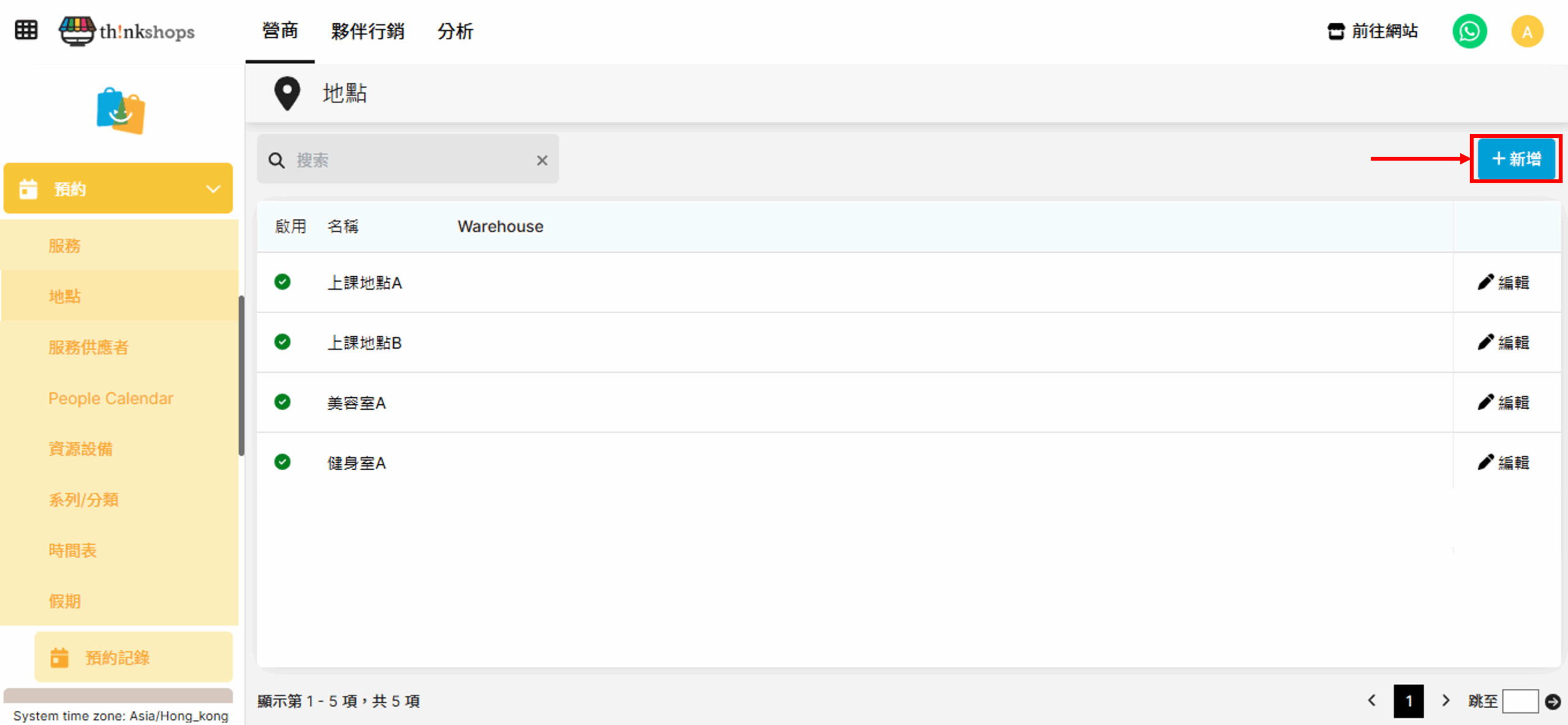1568x725 pixels.
Task: Click the 跳至 page number field
Action: tap(1520, 701)
